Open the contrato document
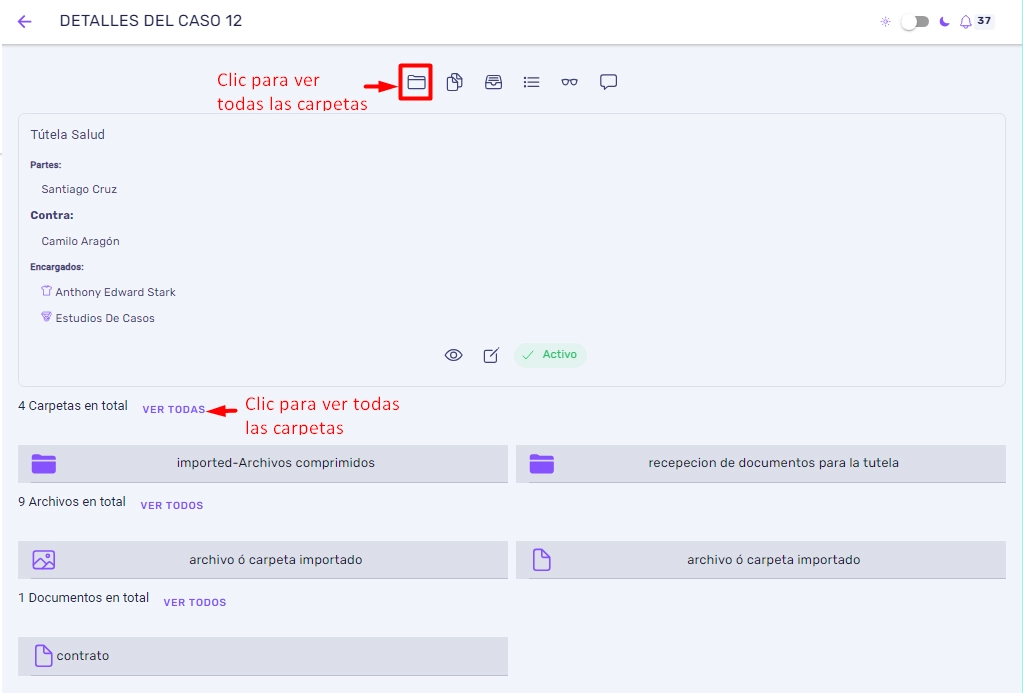1023x693 pixels. [x=263, y=656]
